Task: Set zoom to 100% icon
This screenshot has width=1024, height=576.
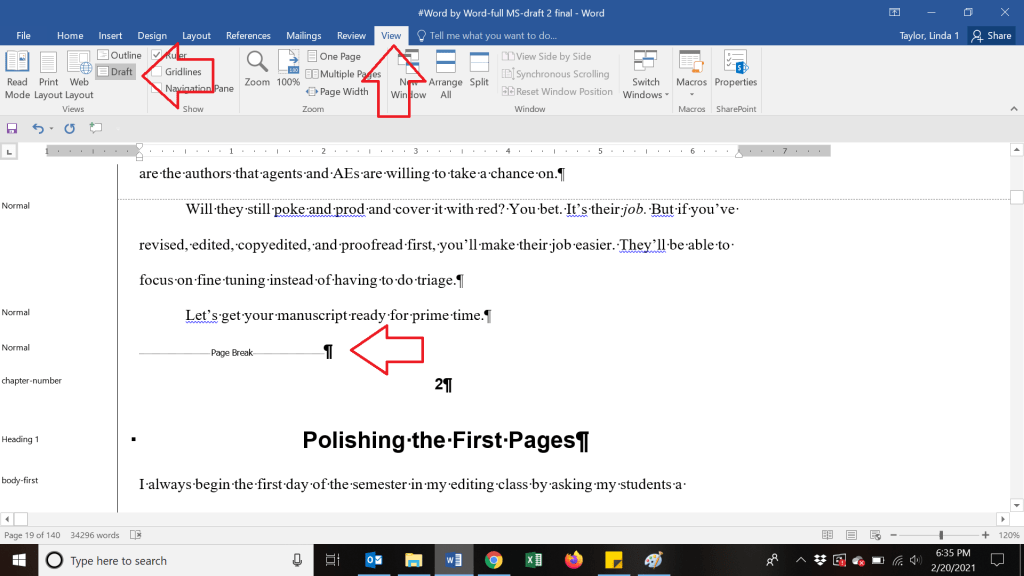Action: click(288, 69)
